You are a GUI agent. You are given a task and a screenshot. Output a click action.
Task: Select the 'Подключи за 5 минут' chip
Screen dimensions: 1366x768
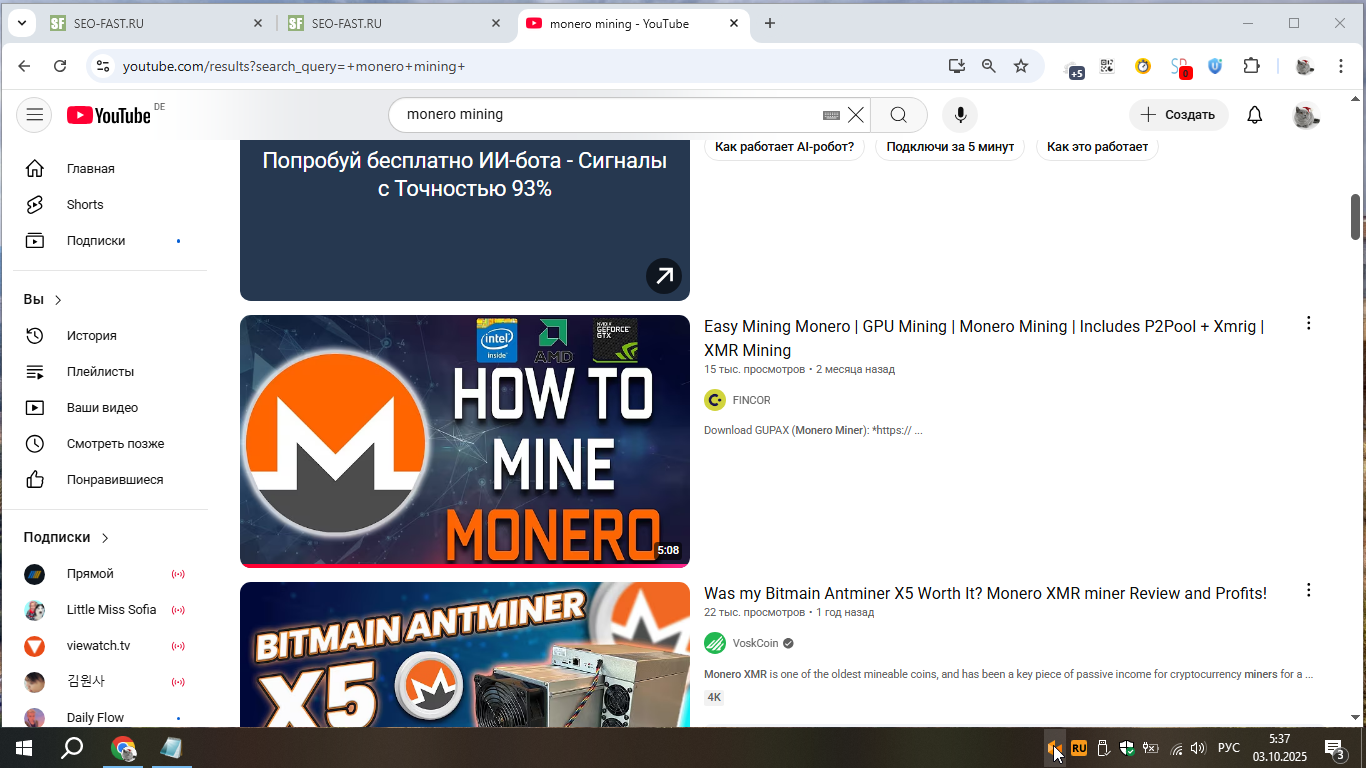950,147
